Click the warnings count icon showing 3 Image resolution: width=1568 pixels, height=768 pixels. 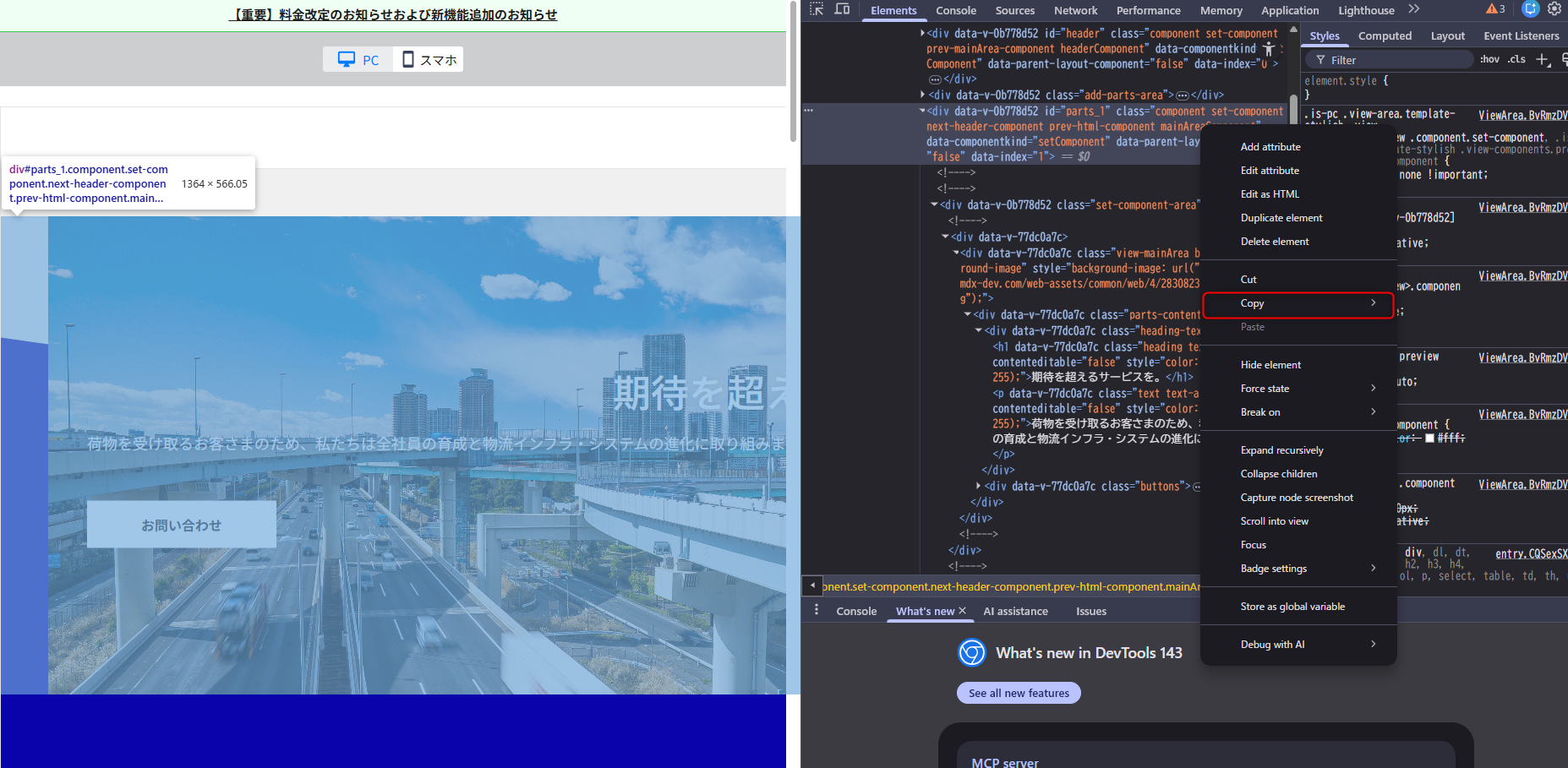(x=1495, y=9)
